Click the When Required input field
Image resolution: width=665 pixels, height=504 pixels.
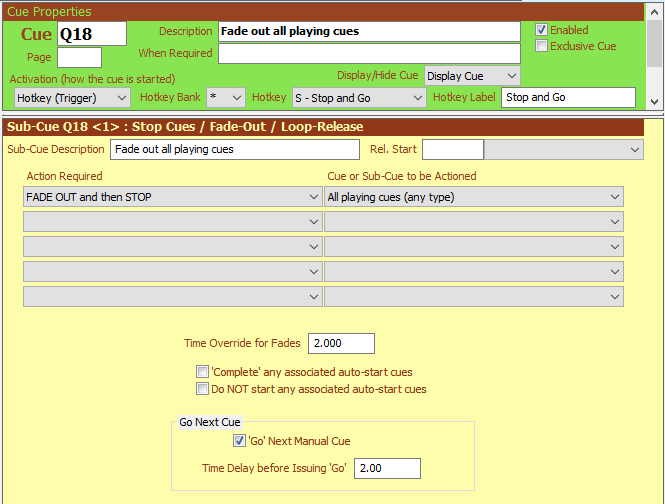pos(368,53)
